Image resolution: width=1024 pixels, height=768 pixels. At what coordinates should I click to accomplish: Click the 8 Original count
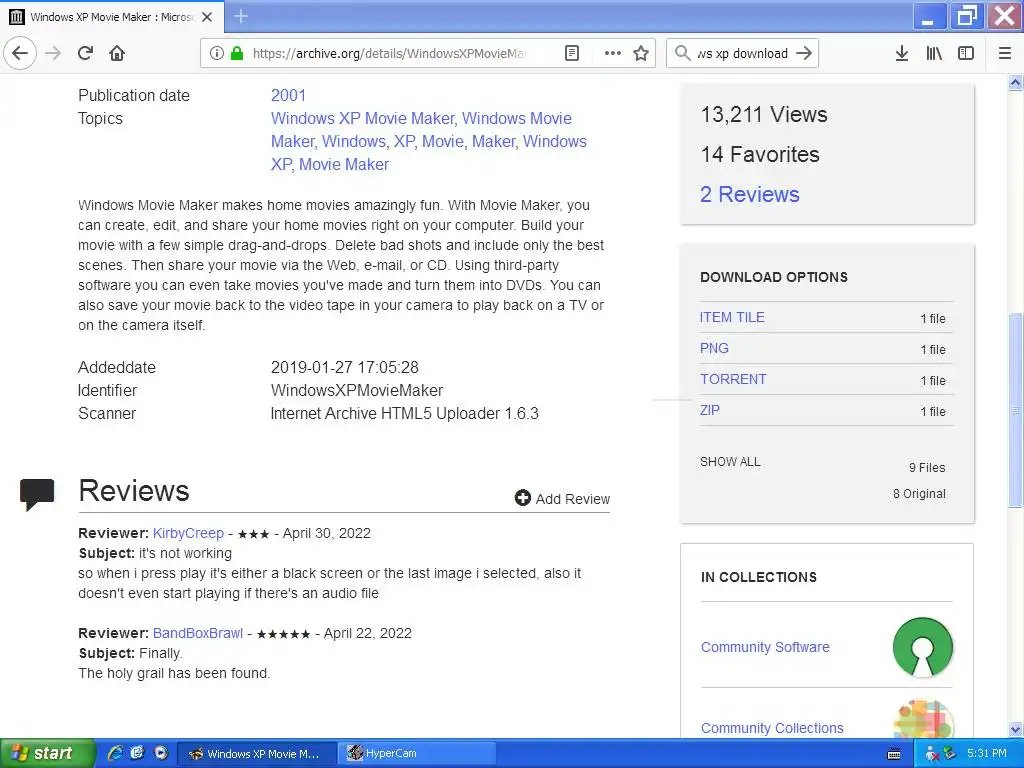coord(919,494)
